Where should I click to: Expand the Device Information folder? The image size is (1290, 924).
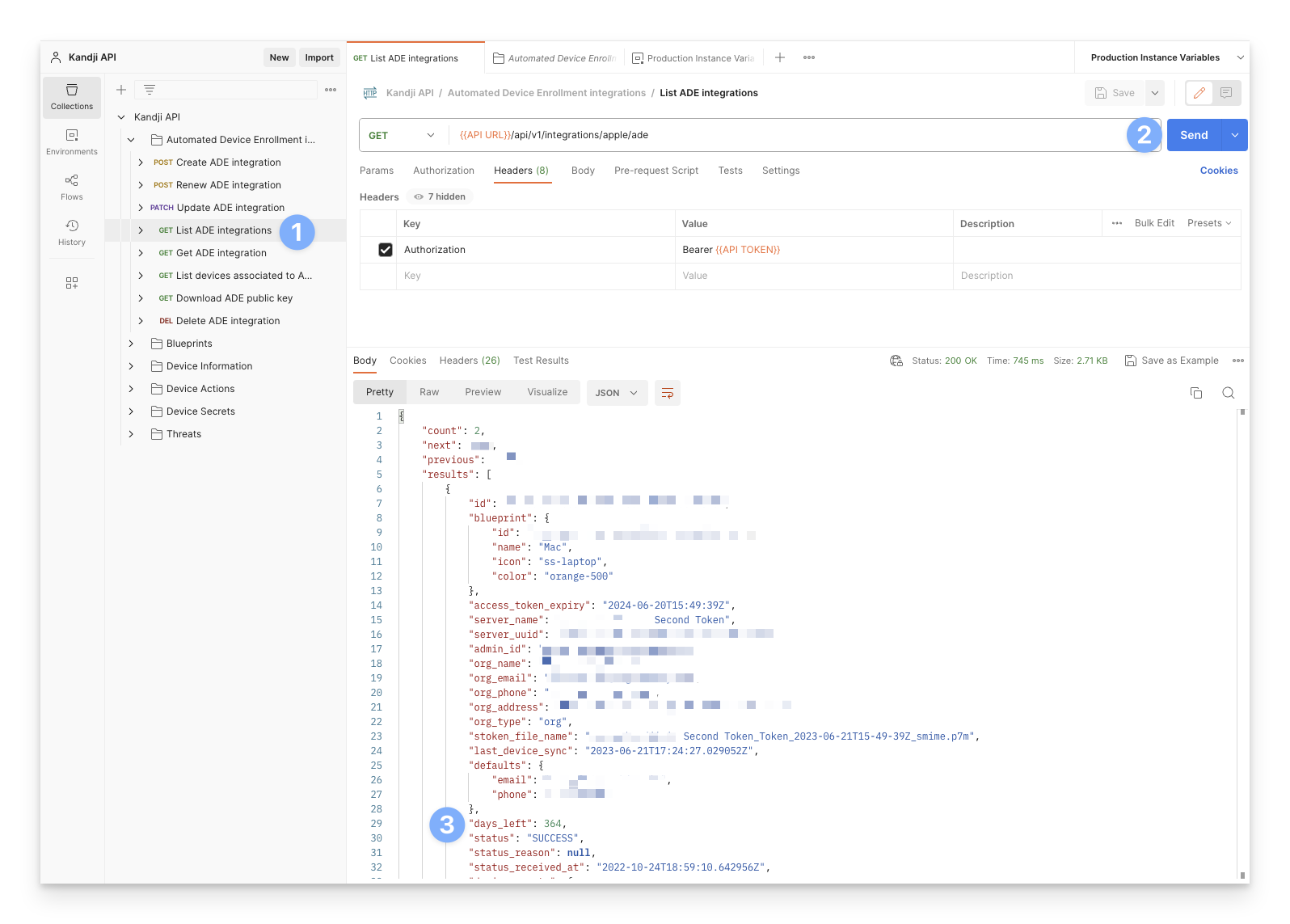tap(131, 366)
